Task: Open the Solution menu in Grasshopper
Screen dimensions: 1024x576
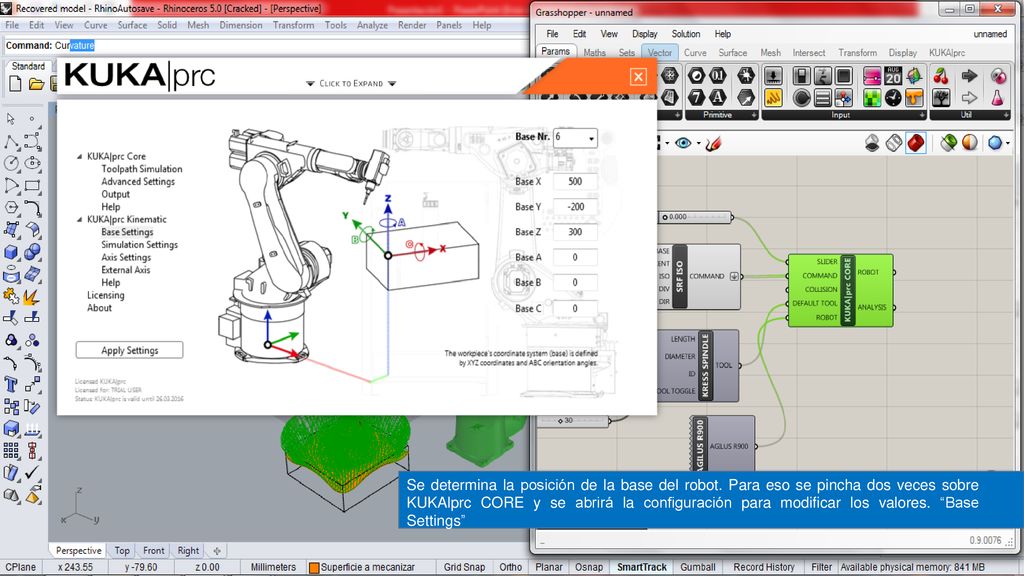Action: pos(686,34)
